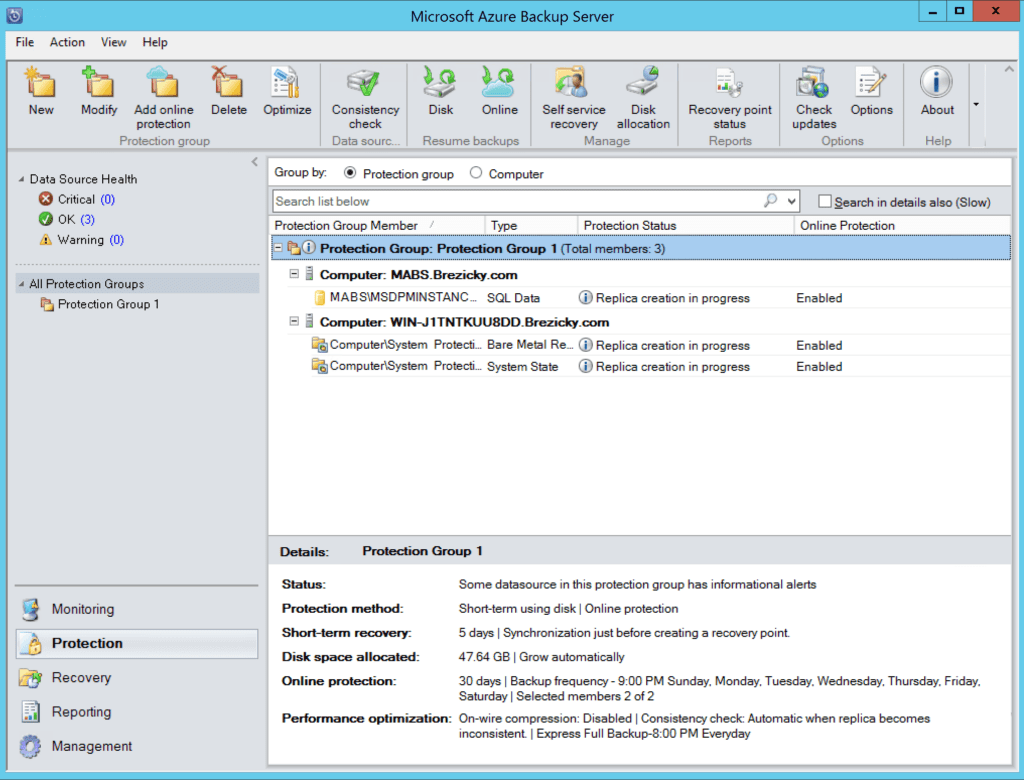Viewport: 1024px width, 780px height.
Task: Click the Search list below field
Action: click(516, 201)
